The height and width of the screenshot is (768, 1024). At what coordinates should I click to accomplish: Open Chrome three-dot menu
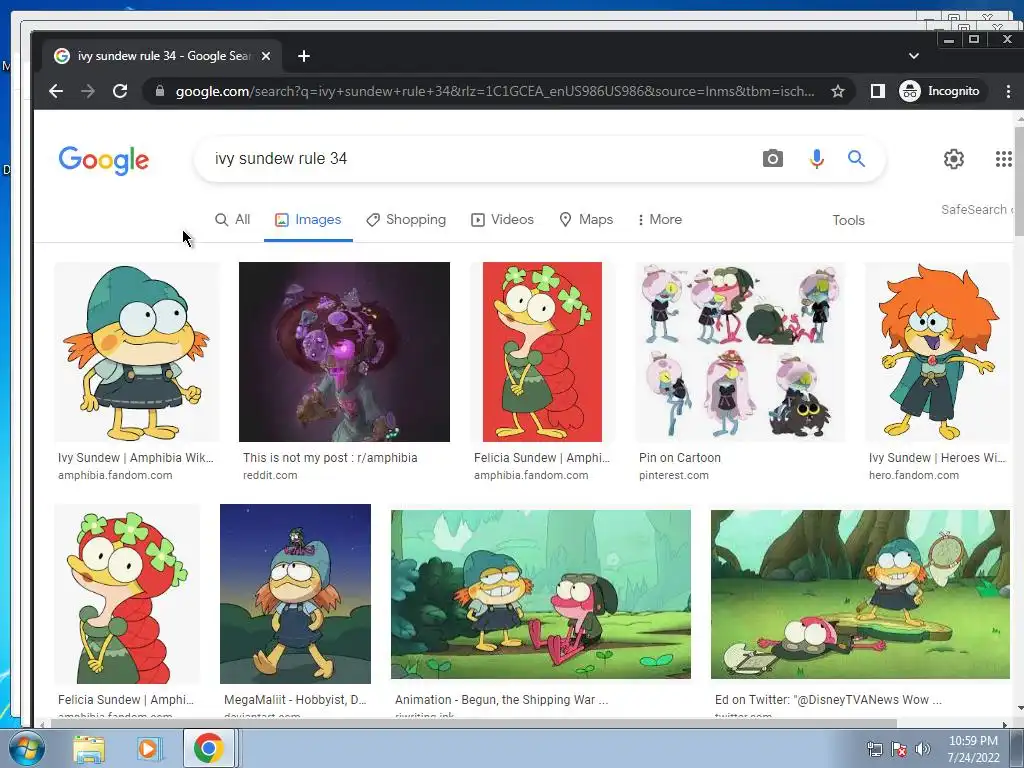(1008, 91)
